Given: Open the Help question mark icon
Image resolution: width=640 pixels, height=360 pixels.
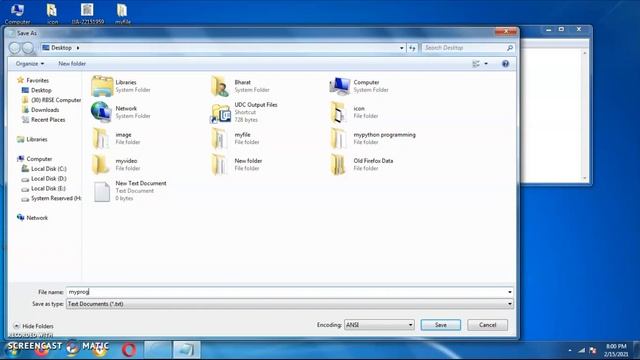Looking at the screenshot, I should [x=505, y=64].
